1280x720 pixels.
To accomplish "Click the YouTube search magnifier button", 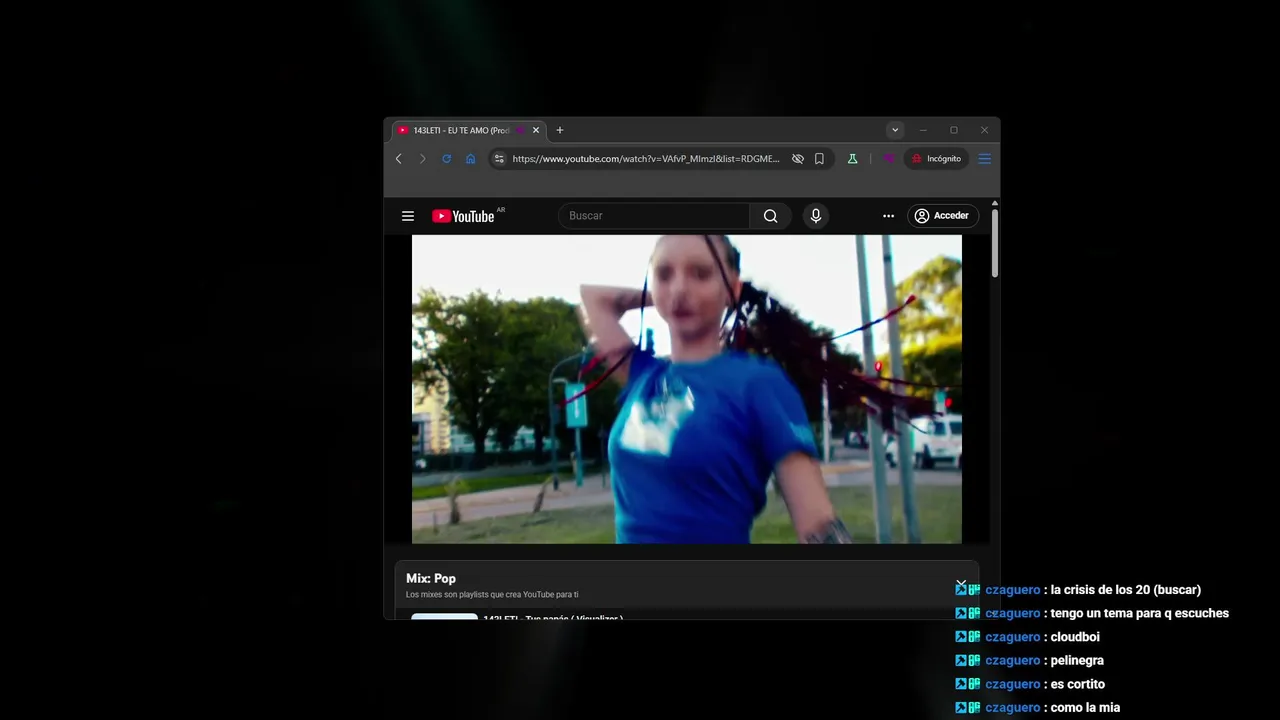I will tap(770, 216).
